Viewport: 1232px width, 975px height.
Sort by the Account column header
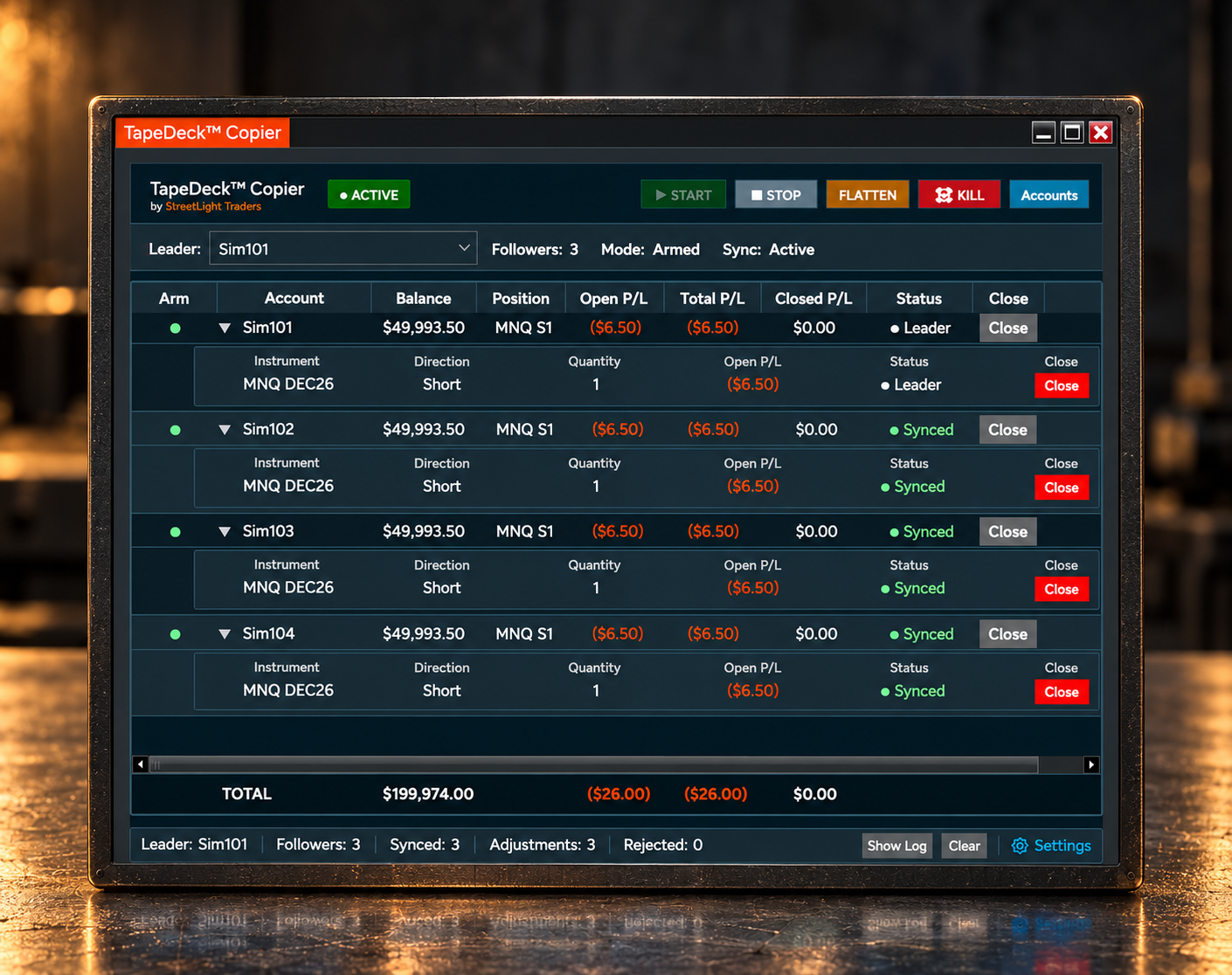click(294, 299)
